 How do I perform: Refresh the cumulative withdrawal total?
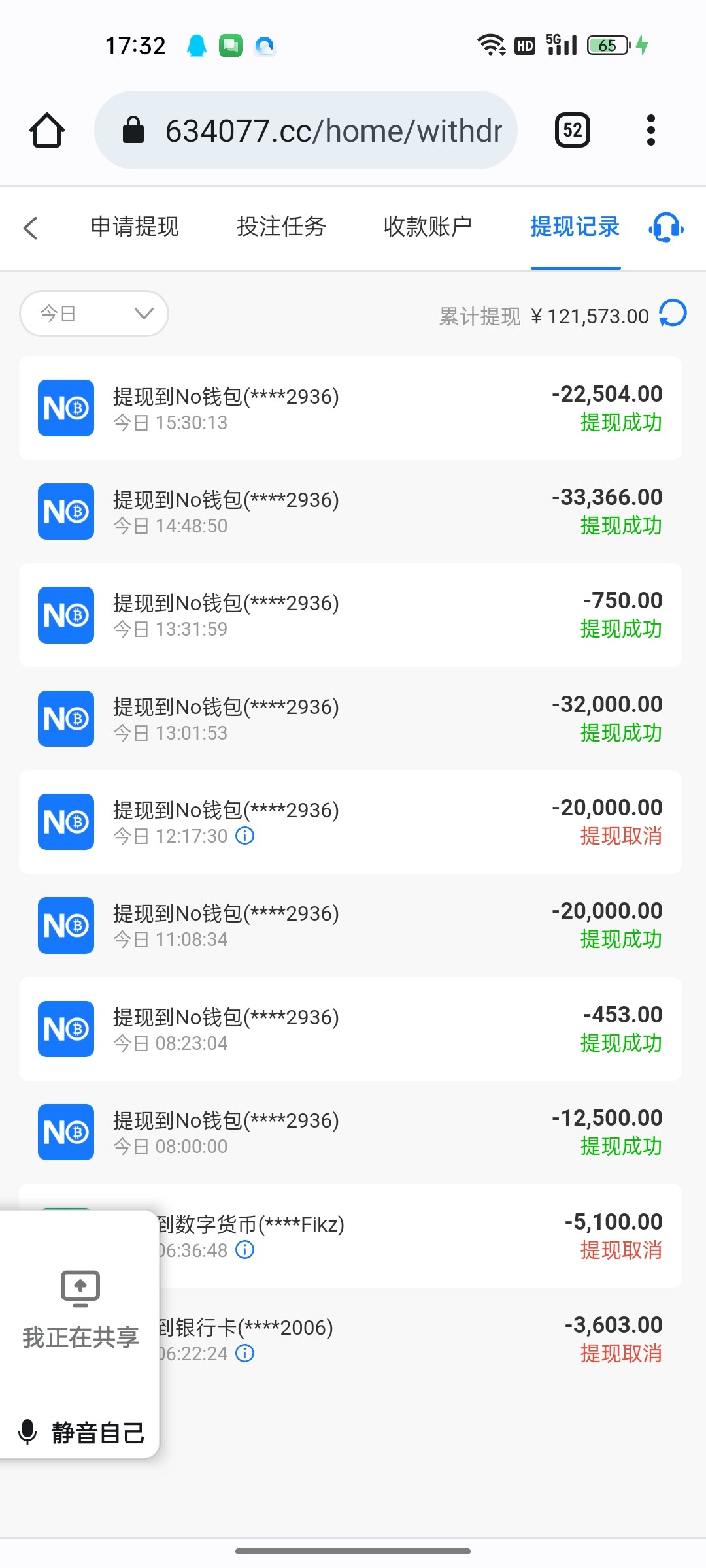pos(673,313)
